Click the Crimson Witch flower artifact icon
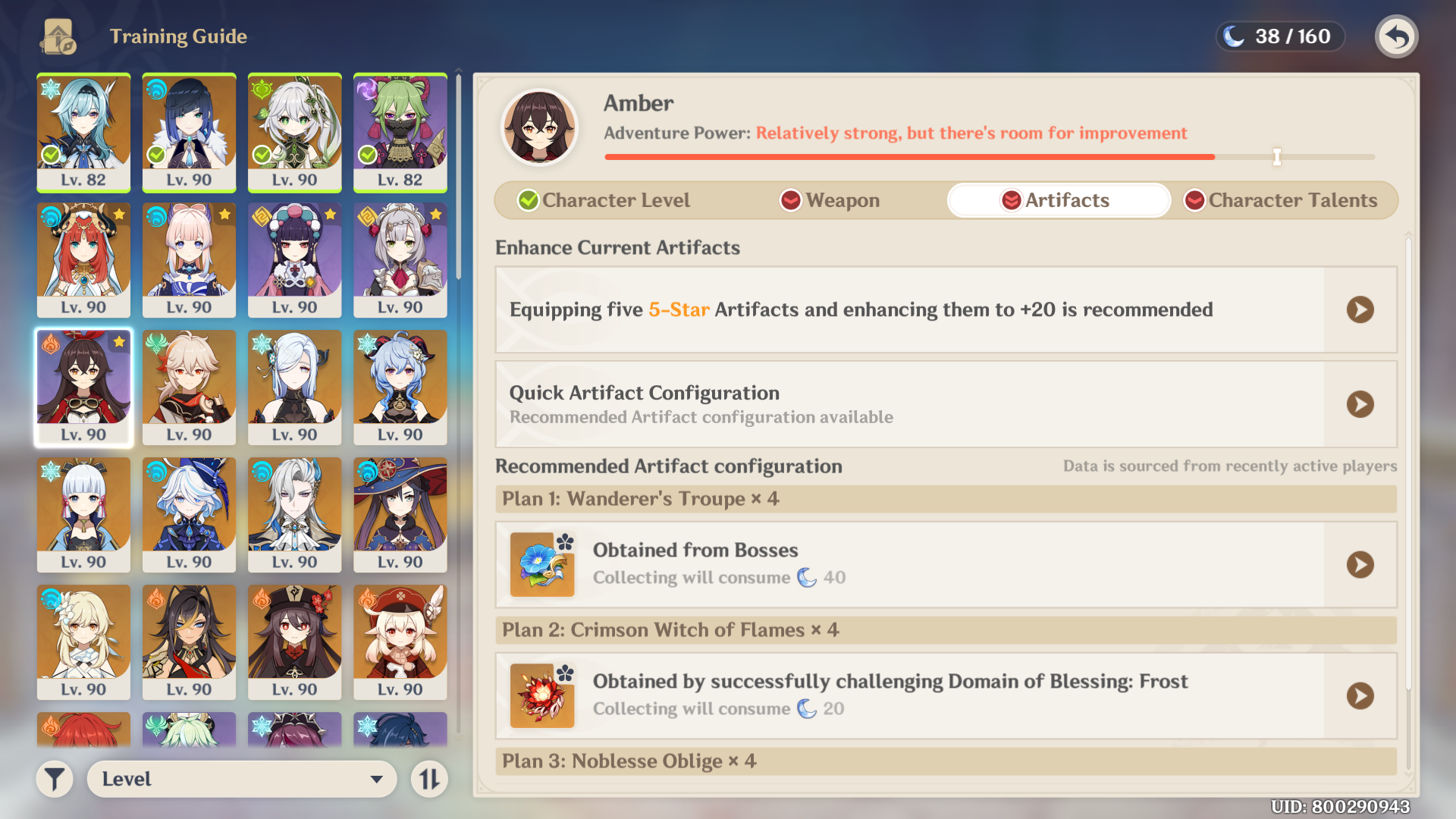The width and height of the screenshot is (1456, 819). 541,695
